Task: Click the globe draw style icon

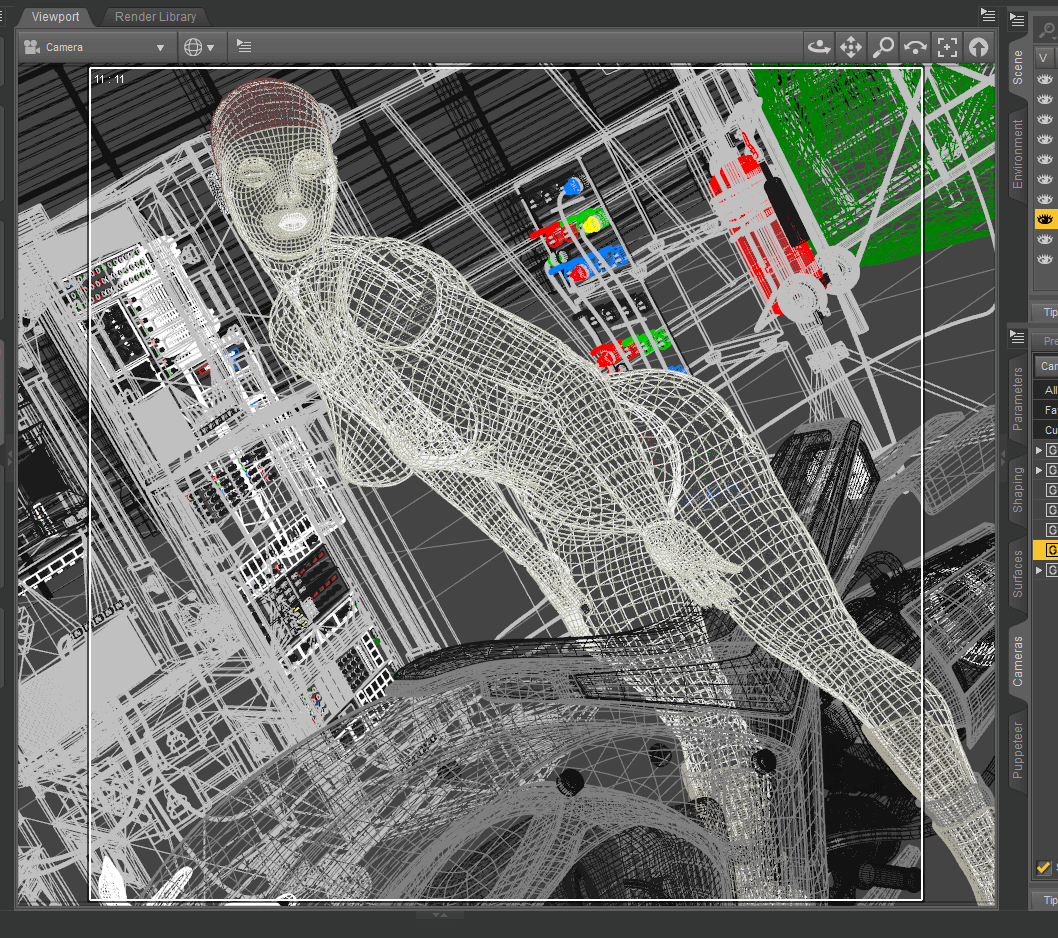Action: [193, 47]
